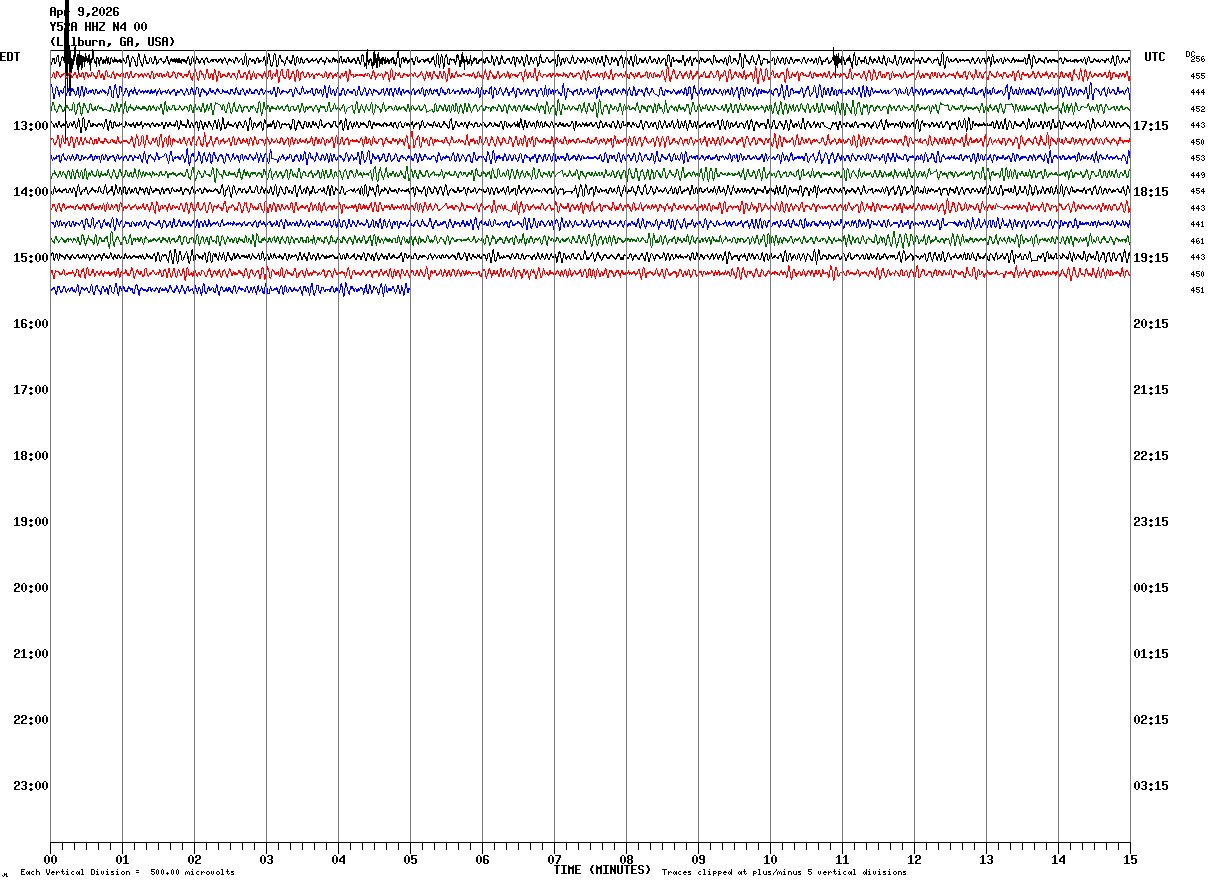1210x886 pixels.
Task: Click the location label "(Lilburn, GA, USA)"
Action: coord(112,42)
